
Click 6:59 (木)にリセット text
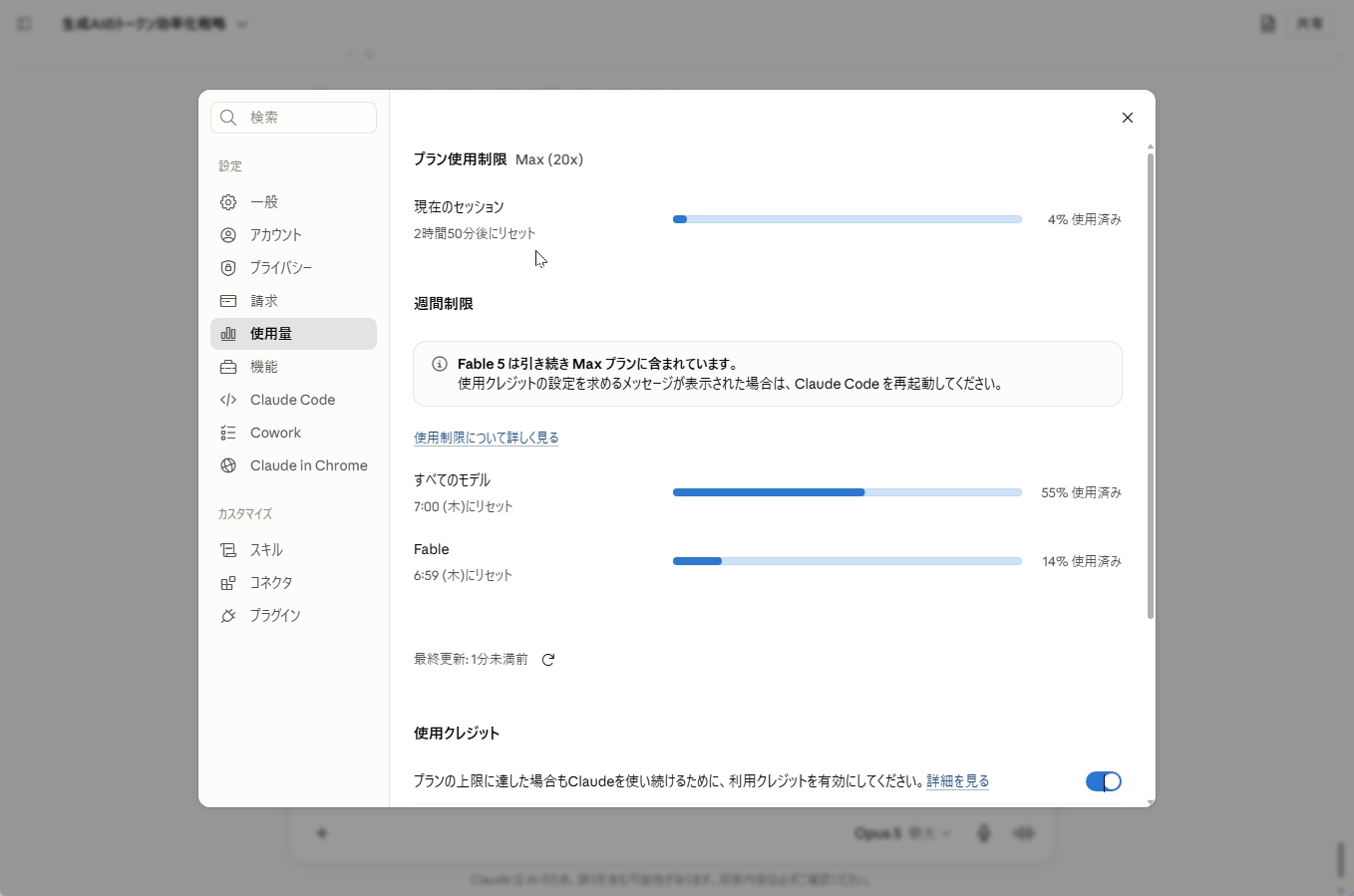(464, 575)
